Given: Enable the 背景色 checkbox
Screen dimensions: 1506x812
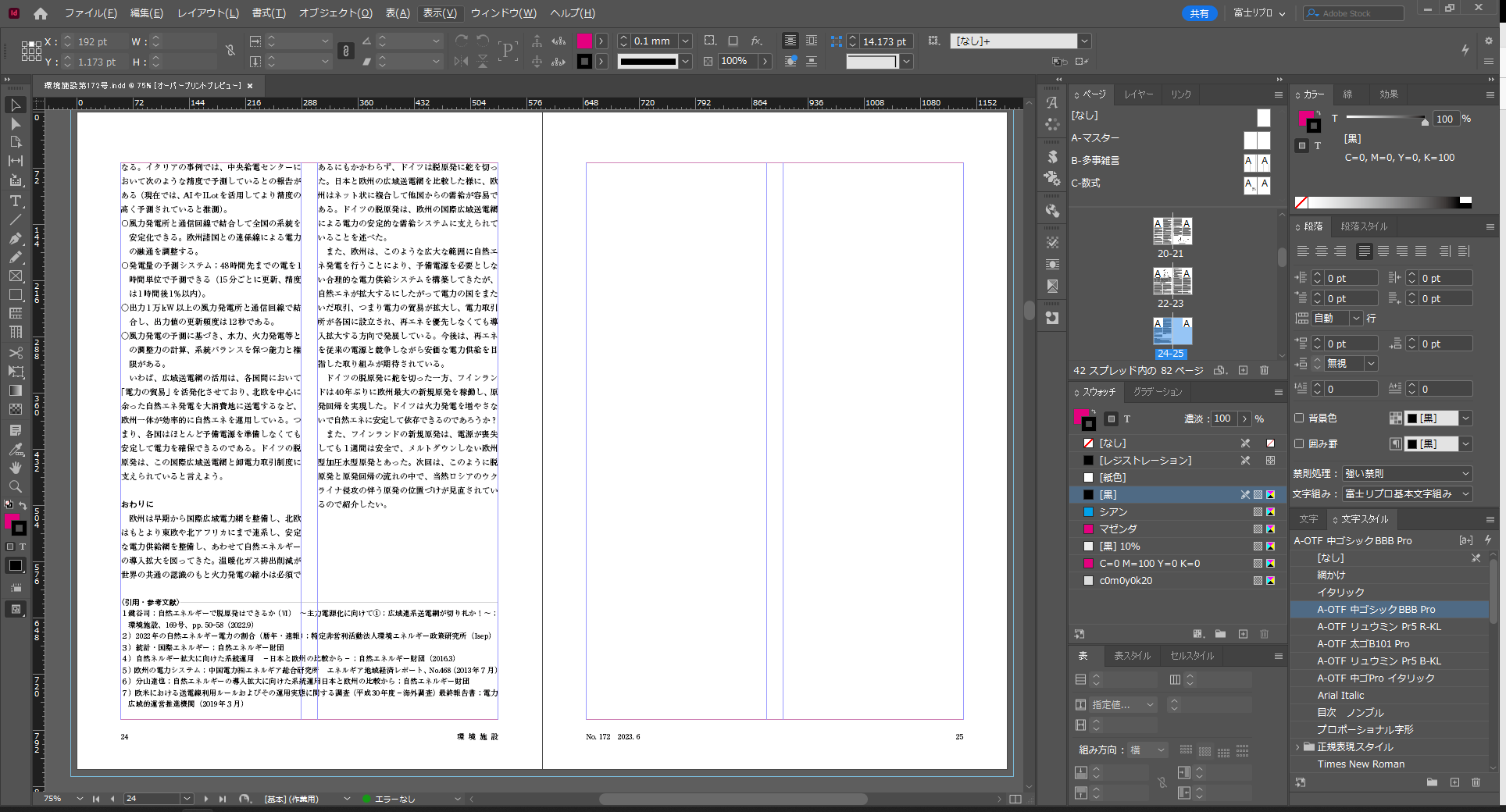Looking at the screenshot, I should coord(1299,418).
